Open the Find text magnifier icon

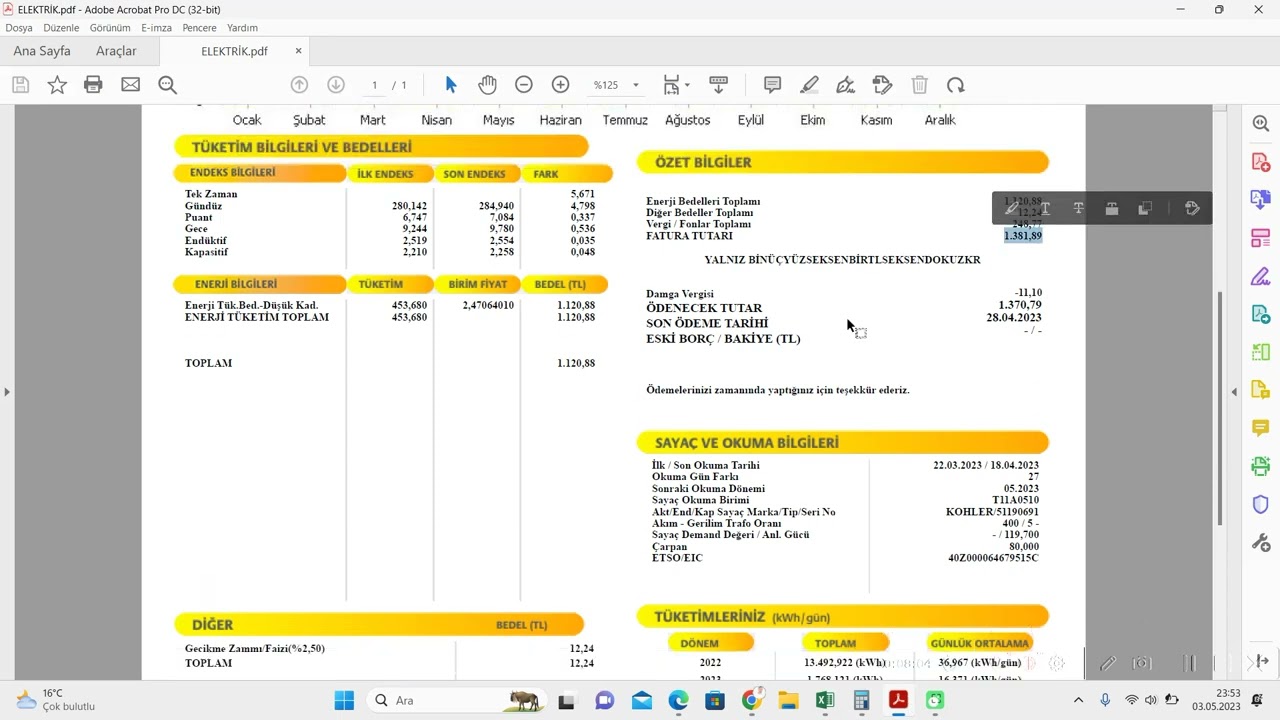click(167, 85)
